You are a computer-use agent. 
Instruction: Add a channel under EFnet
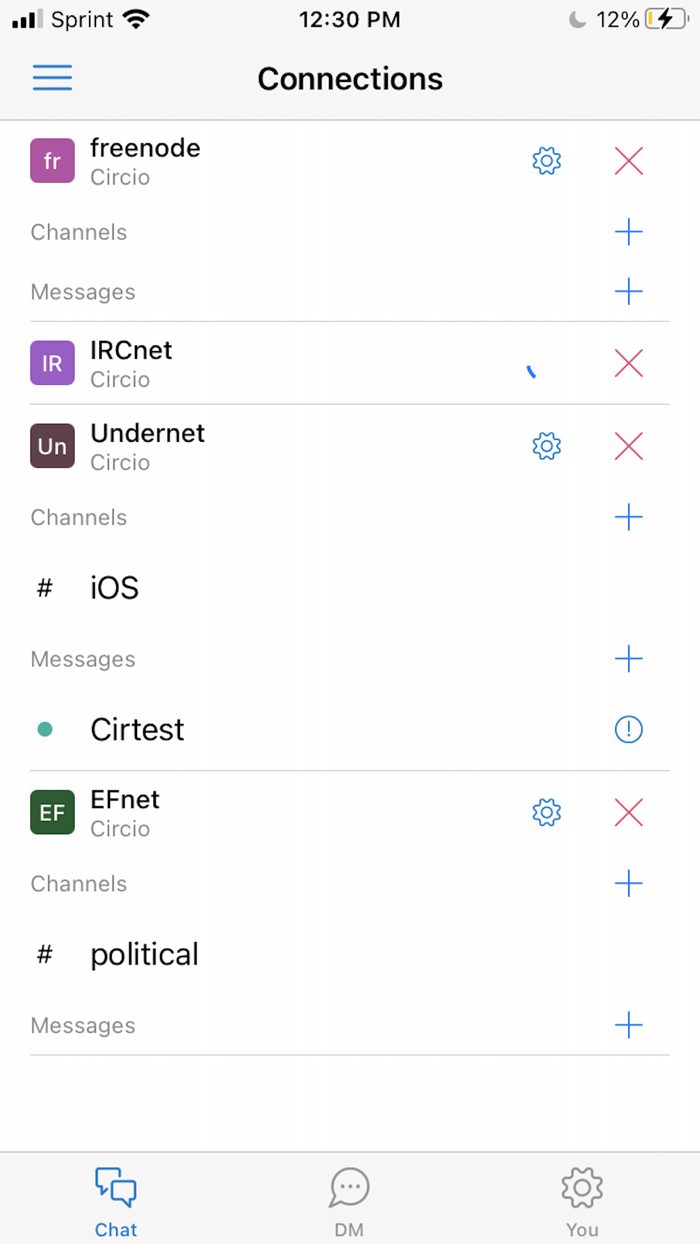tap(628, 884)
